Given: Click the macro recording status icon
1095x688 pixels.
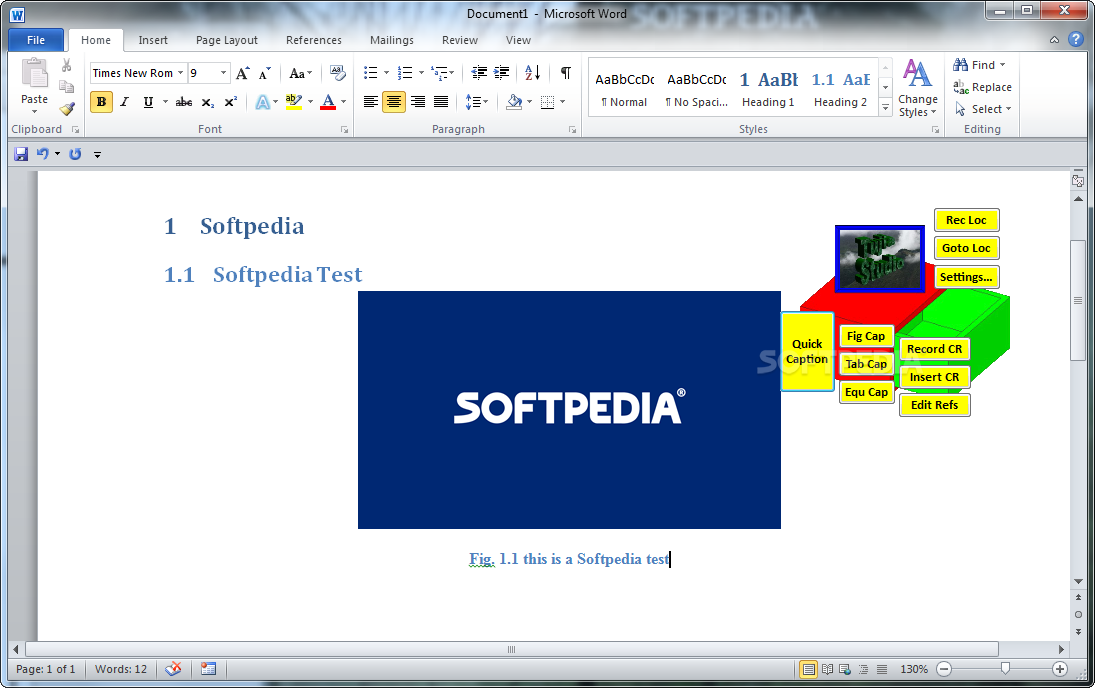Looking at the screenshot, I should [208, 669].
